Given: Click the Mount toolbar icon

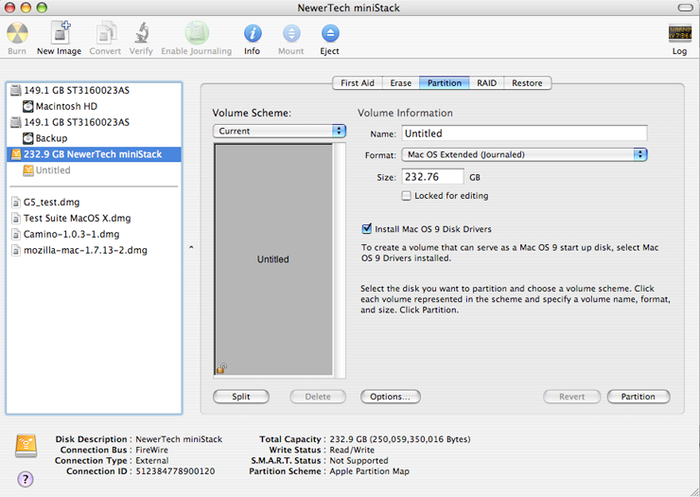Looking at the screenshot, I should [x=292, y=33].
